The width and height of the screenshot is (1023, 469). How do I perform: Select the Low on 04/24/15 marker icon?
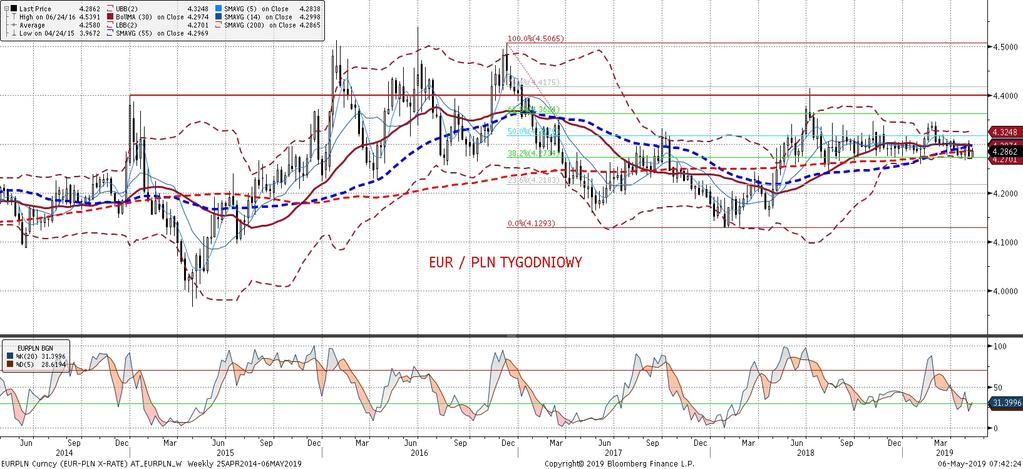[14, 33]
